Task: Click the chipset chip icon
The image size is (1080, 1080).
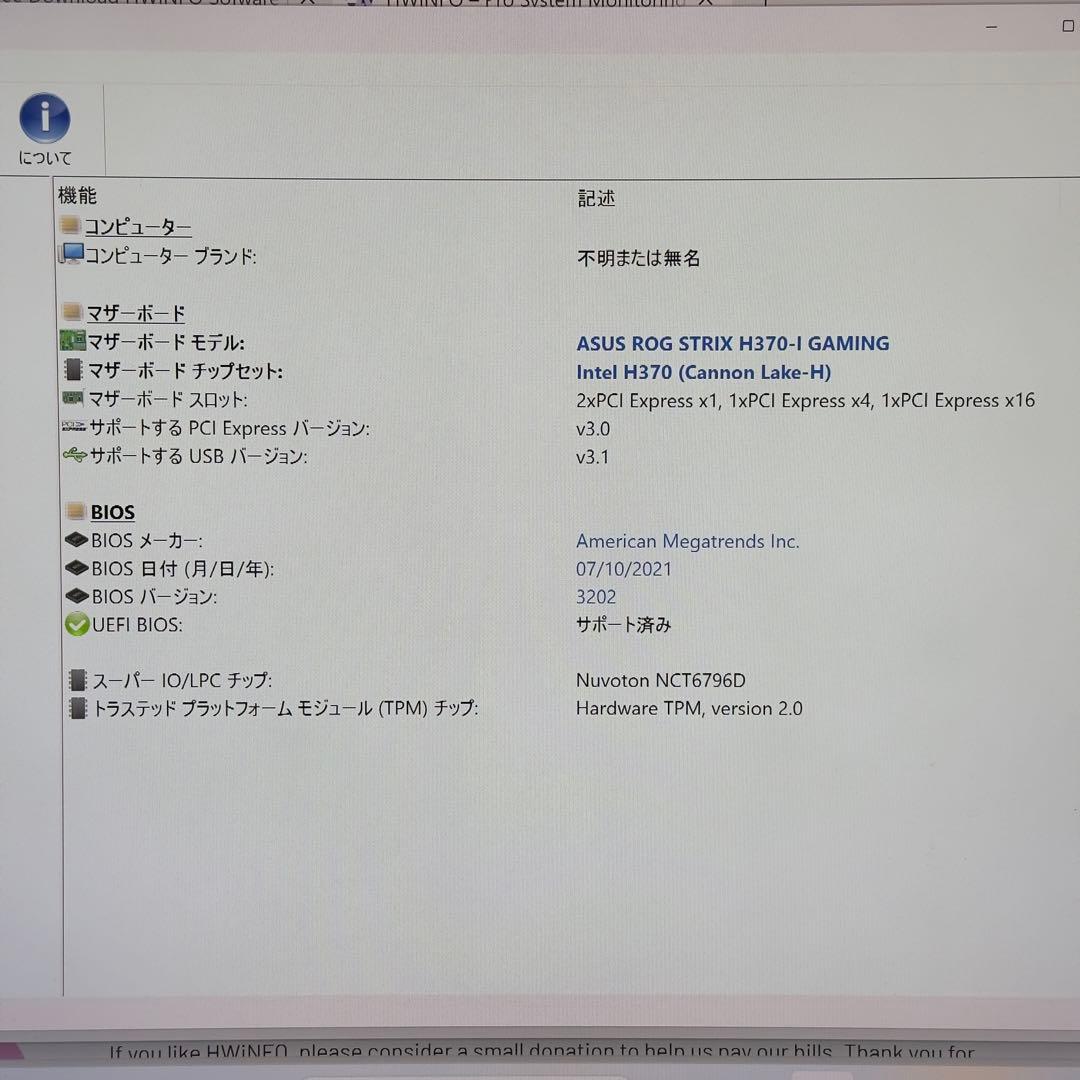Action: pyautogui.click(x=73, y=370)
